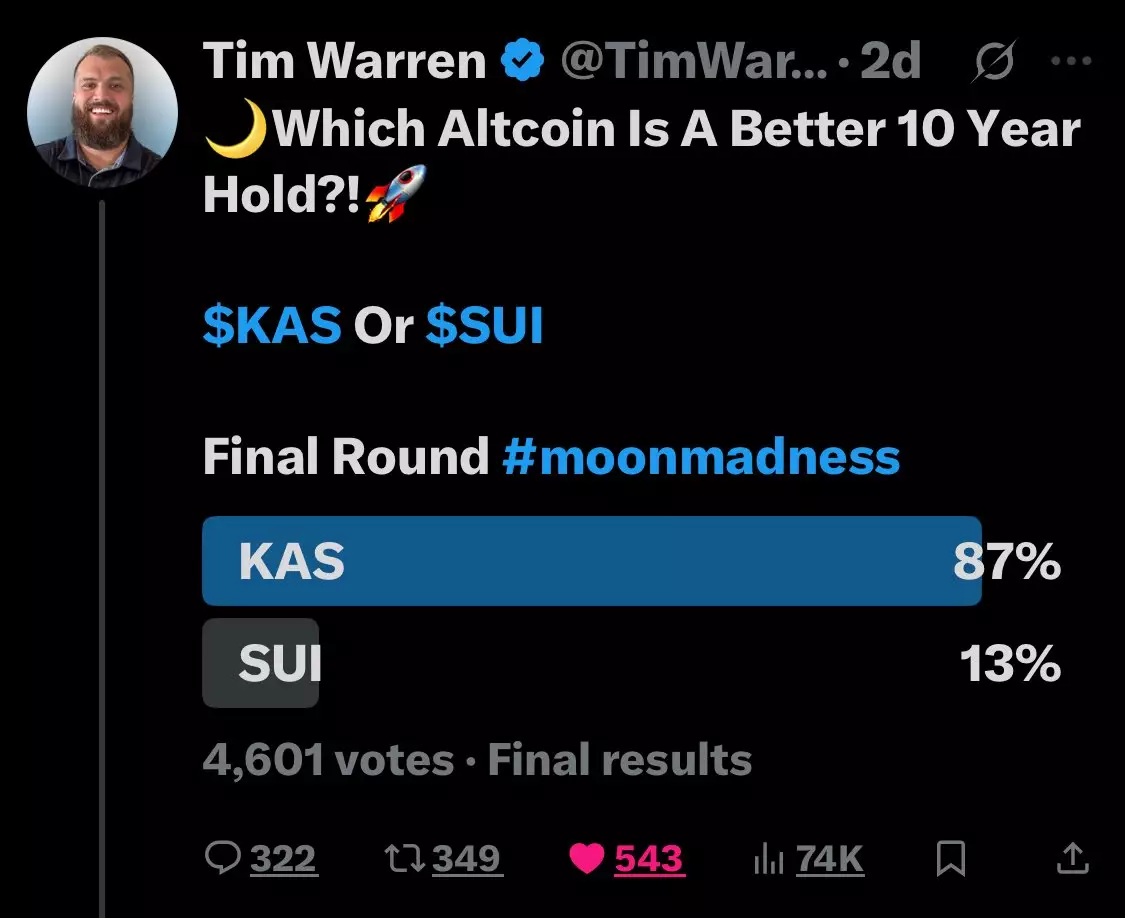Click the 322 replies count
The height and width of the screenshot is (918, 1125).
tap(283, 858)
